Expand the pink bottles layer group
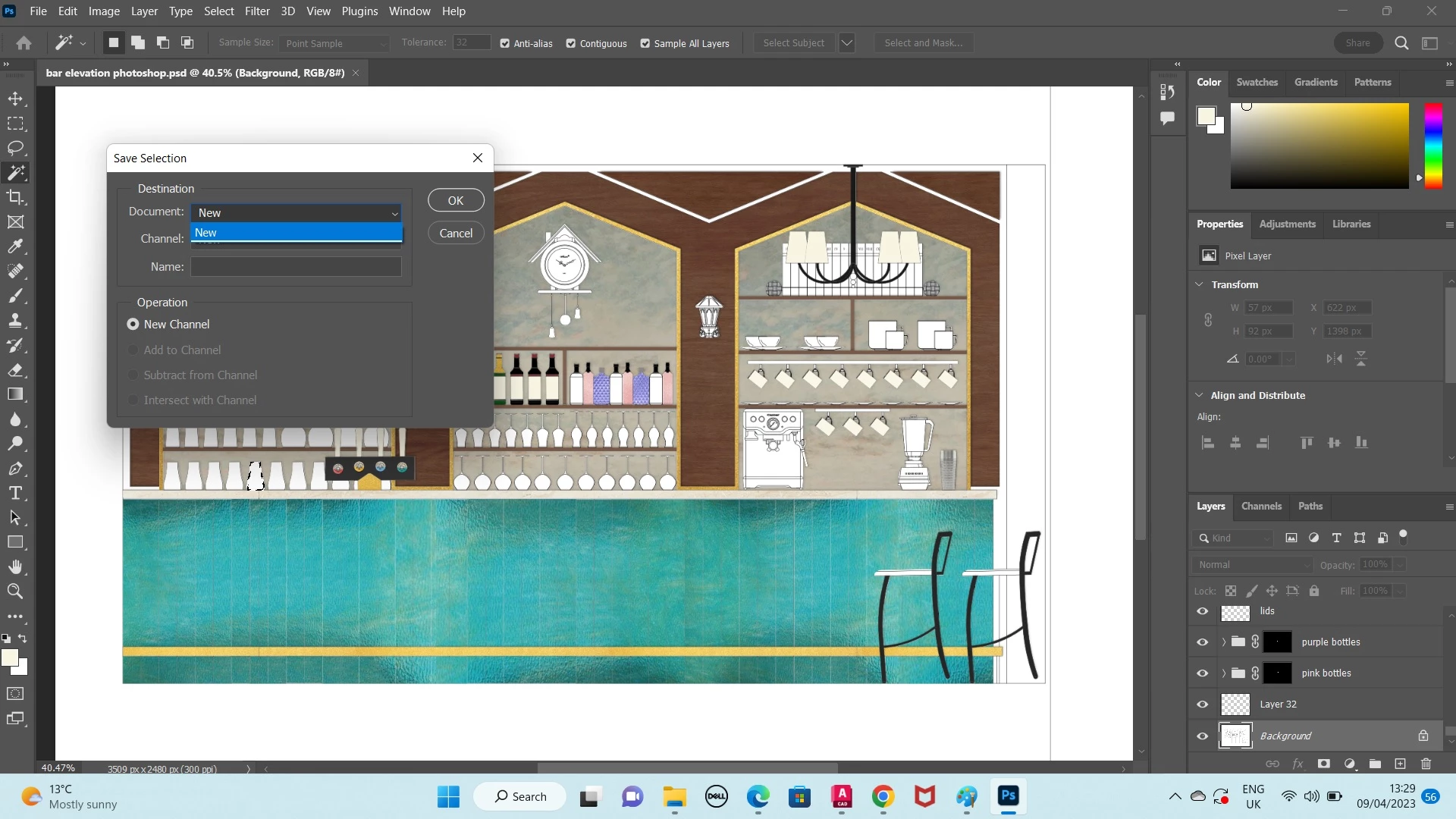Image resolution: width=1456 pixels, height=819 pixels. [x=1223, y=673]
